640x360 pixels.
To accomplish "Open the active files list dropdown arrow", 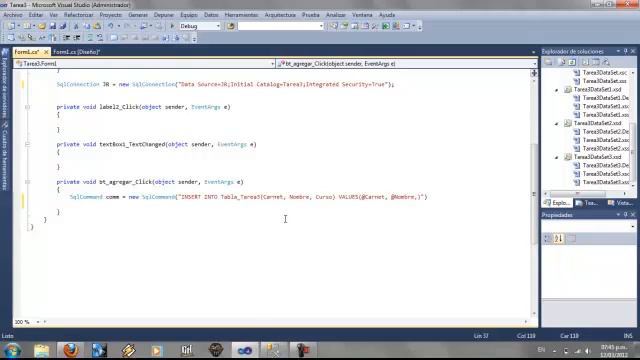I will click(533, 52).
